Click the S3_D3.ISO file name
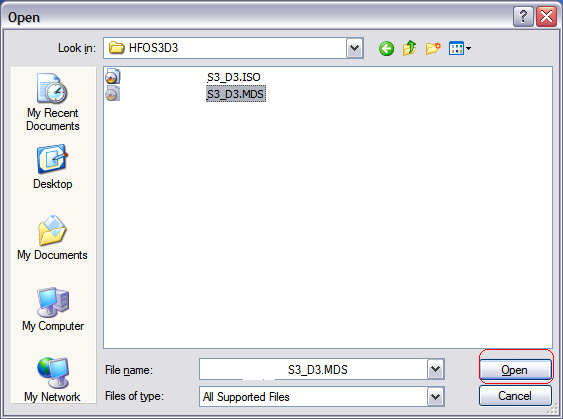 233,77
